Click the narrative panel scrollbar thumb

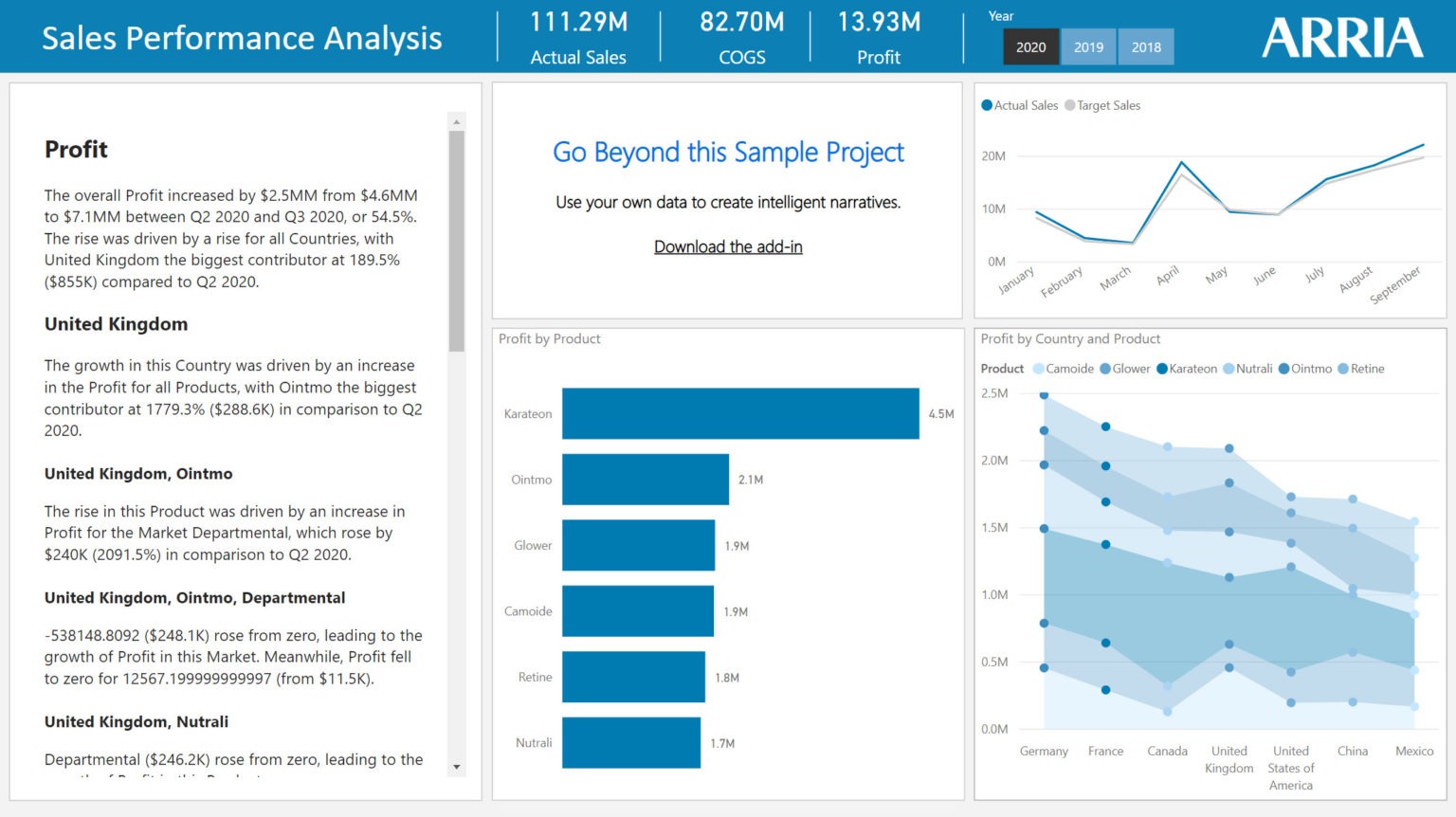click(x=457, y=241)
